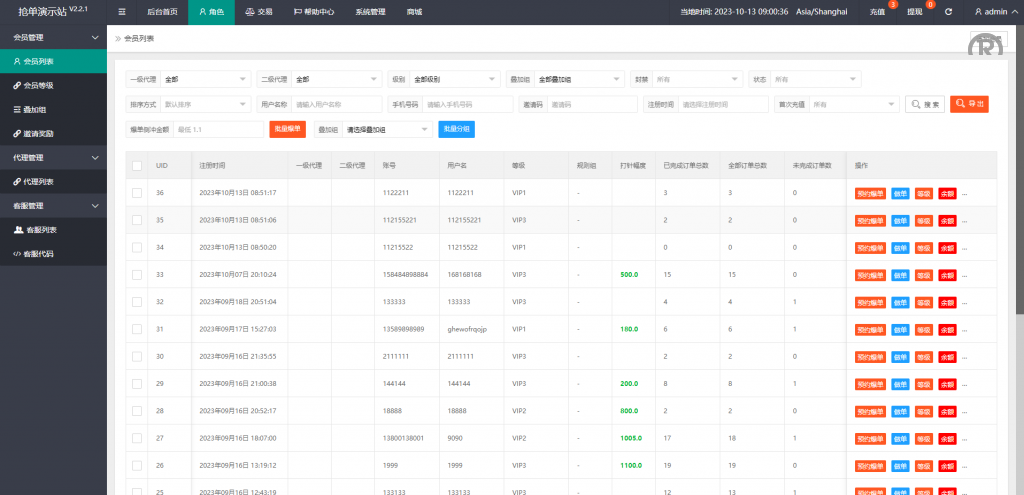
Task: Open 邀请奖励 in the sidebar
Action: (x=39, y=133)
